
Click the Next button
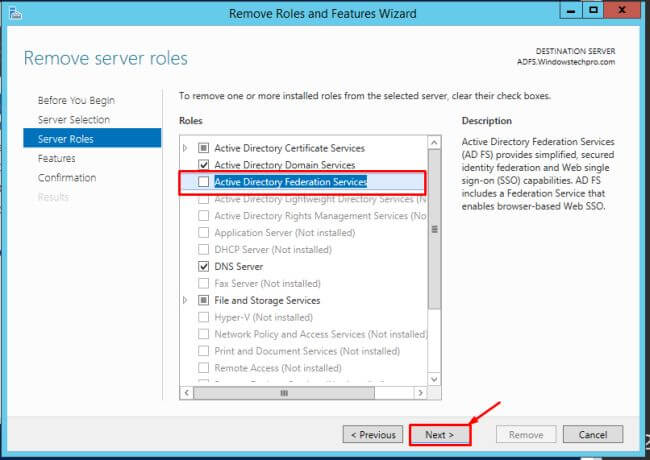[440, 435]
